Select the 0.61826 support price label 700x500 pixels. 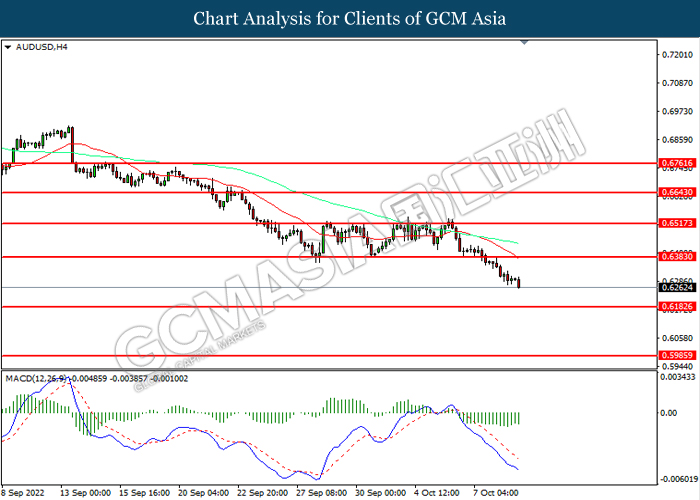pyautogui.click(x=677, y=306)
